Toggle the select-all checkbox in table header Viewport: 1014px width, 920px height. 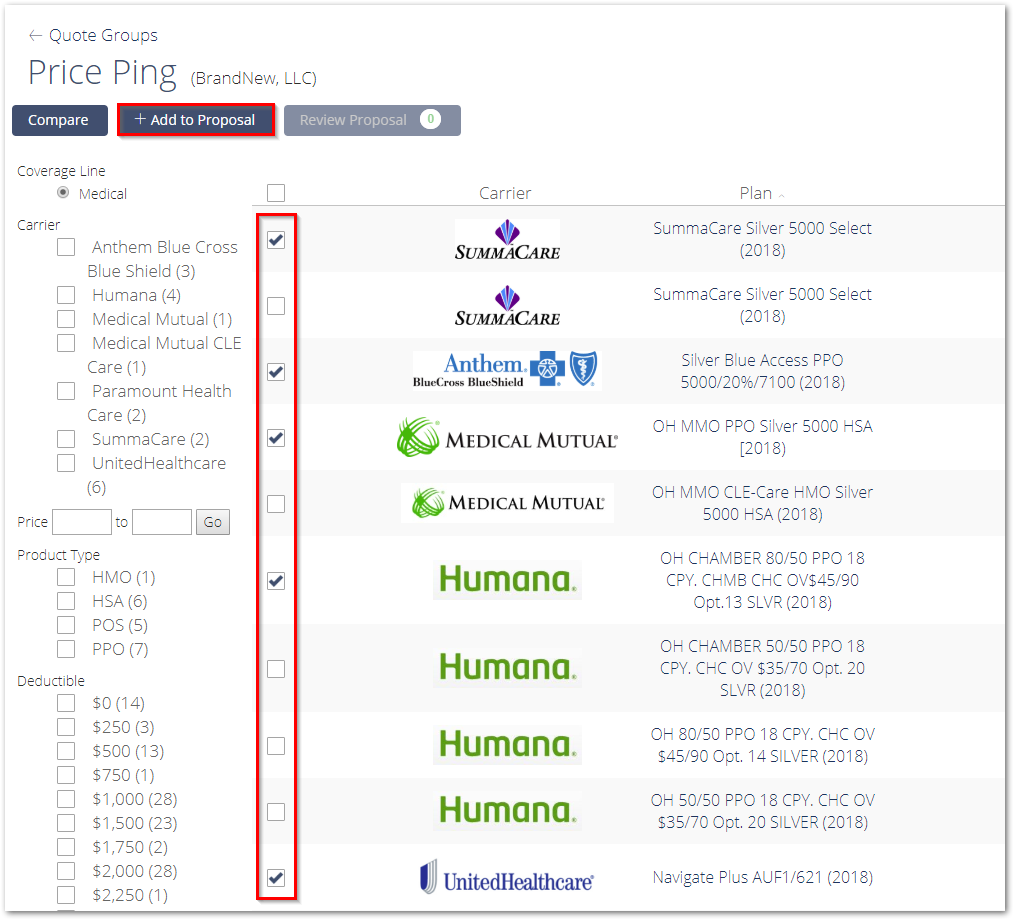[276, 193]
